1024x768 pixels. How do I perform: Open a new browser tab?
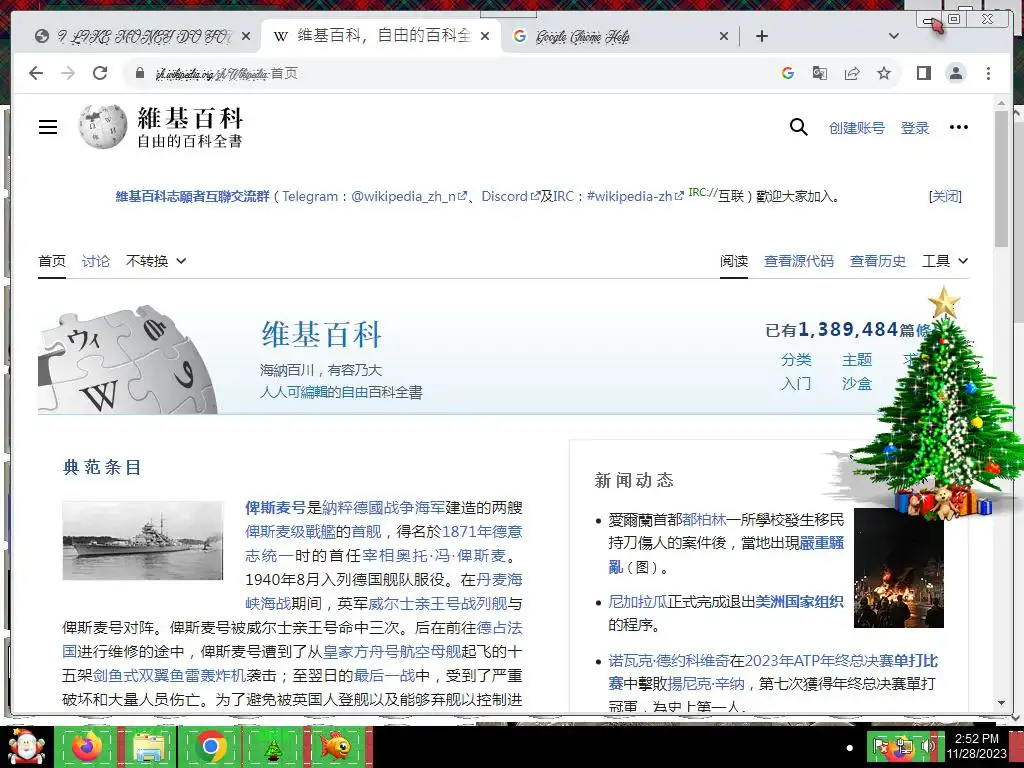click(x=761, y=37)
